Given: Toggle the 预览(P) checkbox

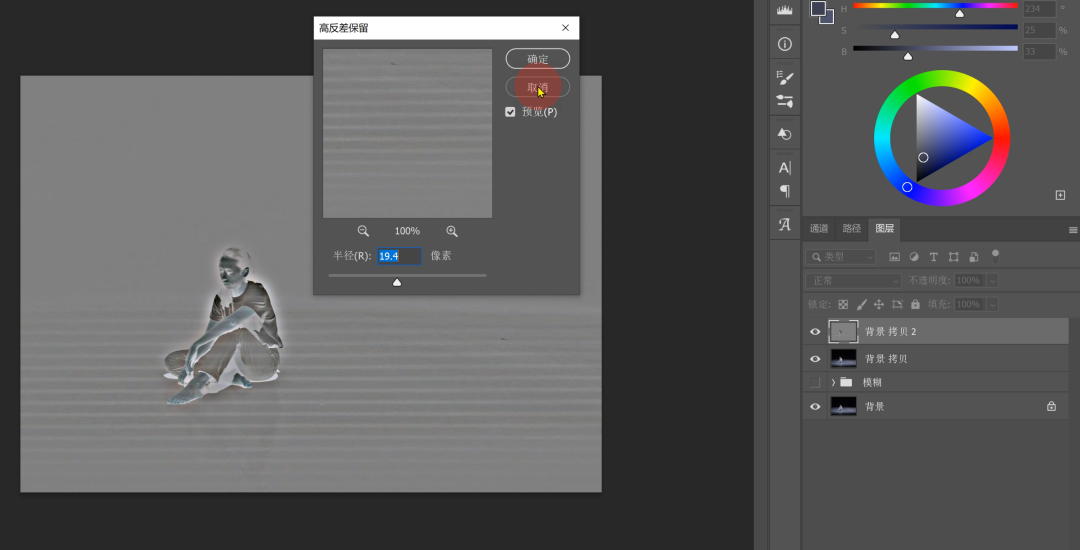Looking at the screenshot, I should pyautogui.click(x=510, y=112).
